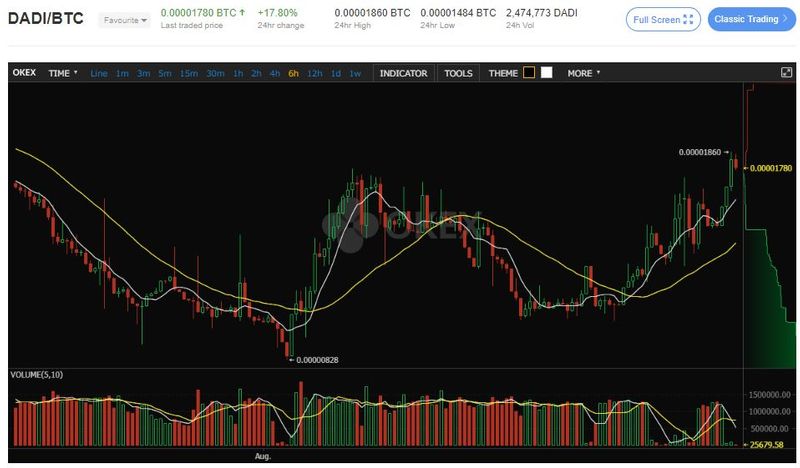Open the Favourite dropdown
Screen dimensions: 800x468
126,20
